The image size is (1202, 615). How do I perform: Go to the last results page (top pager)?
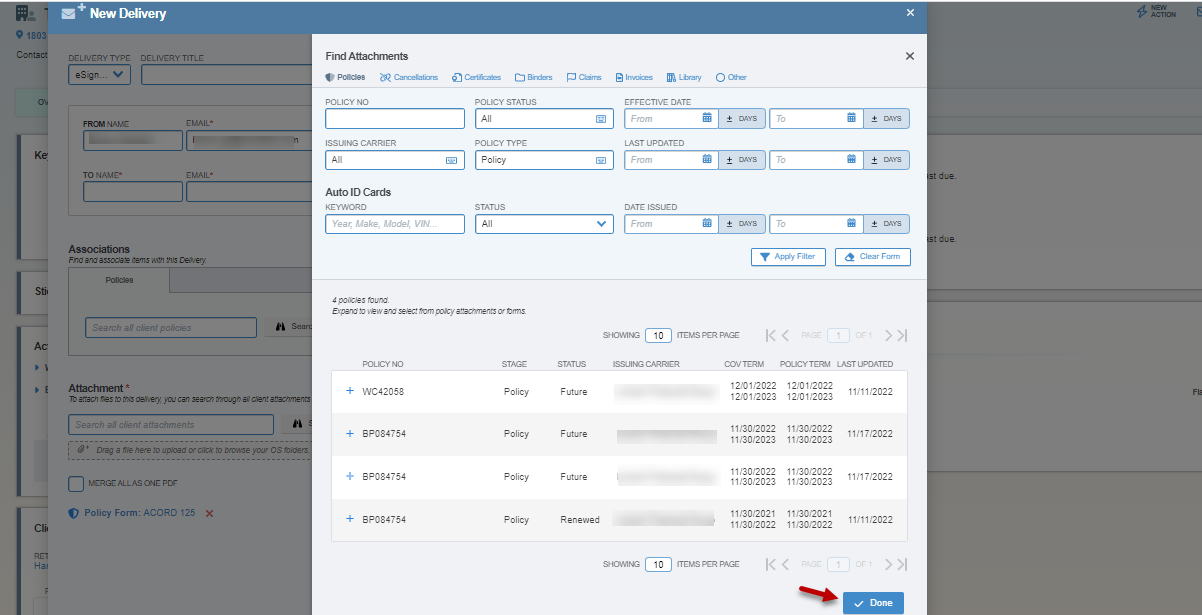coord(902,336)
